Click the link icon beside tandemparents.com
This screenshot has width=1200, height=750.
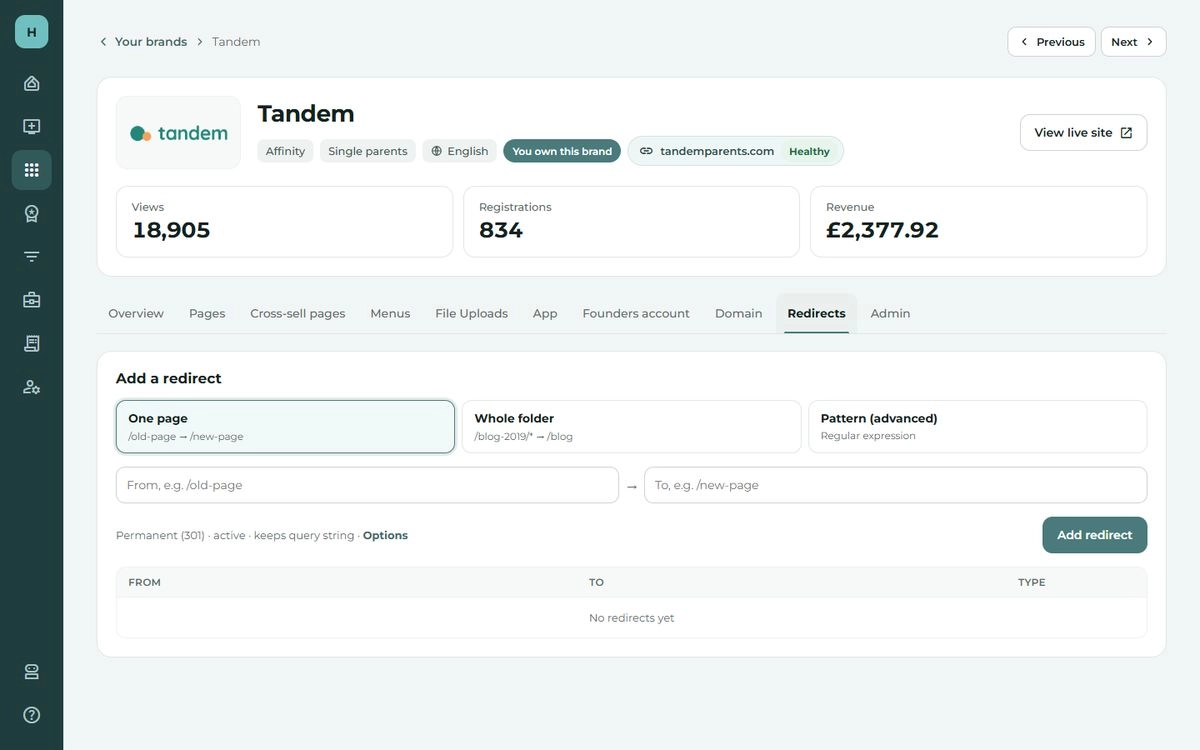point(646,151)
